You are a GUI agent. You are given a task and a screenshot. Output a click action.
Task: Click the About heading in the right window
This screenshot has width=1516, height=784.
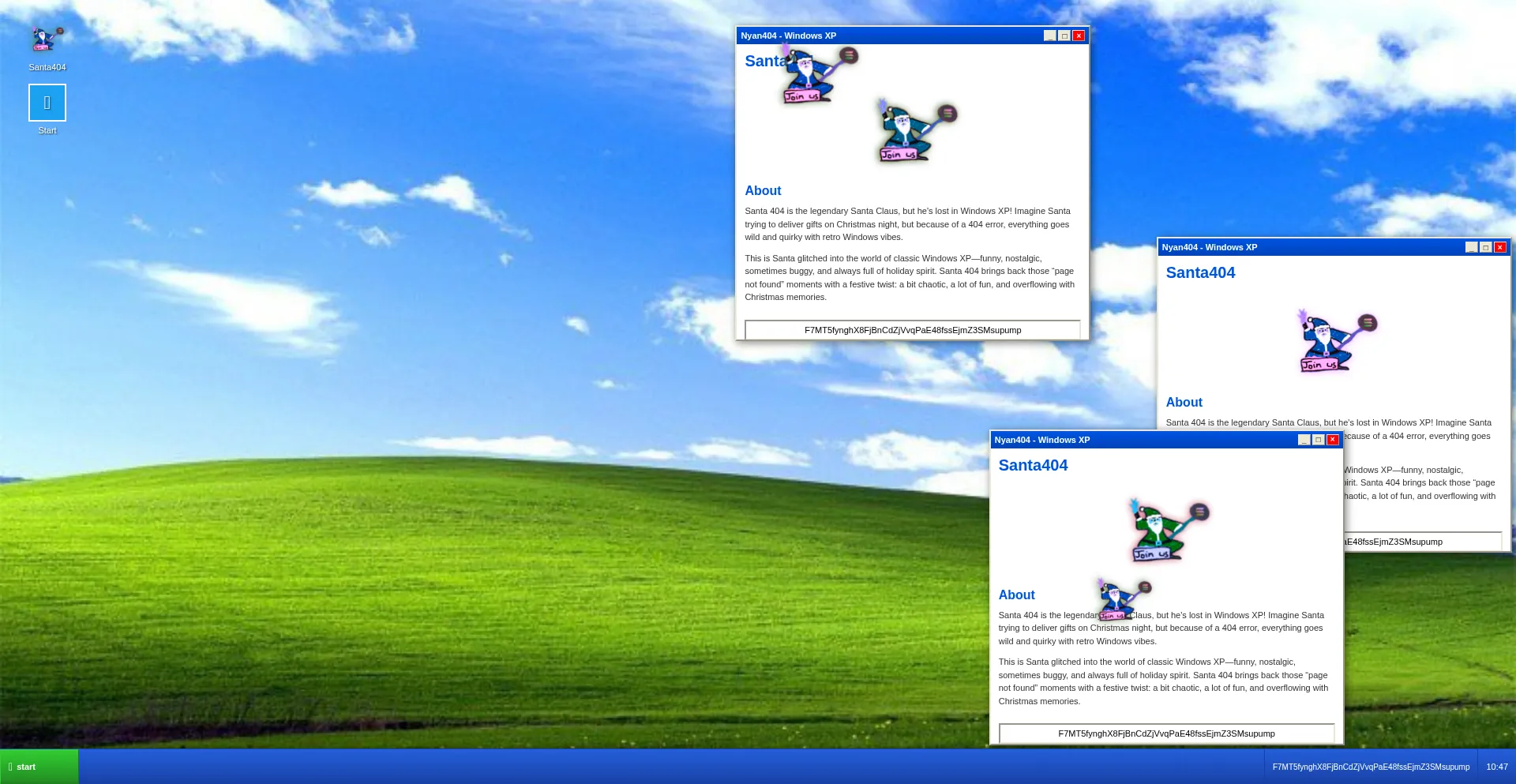point(1184,402)
